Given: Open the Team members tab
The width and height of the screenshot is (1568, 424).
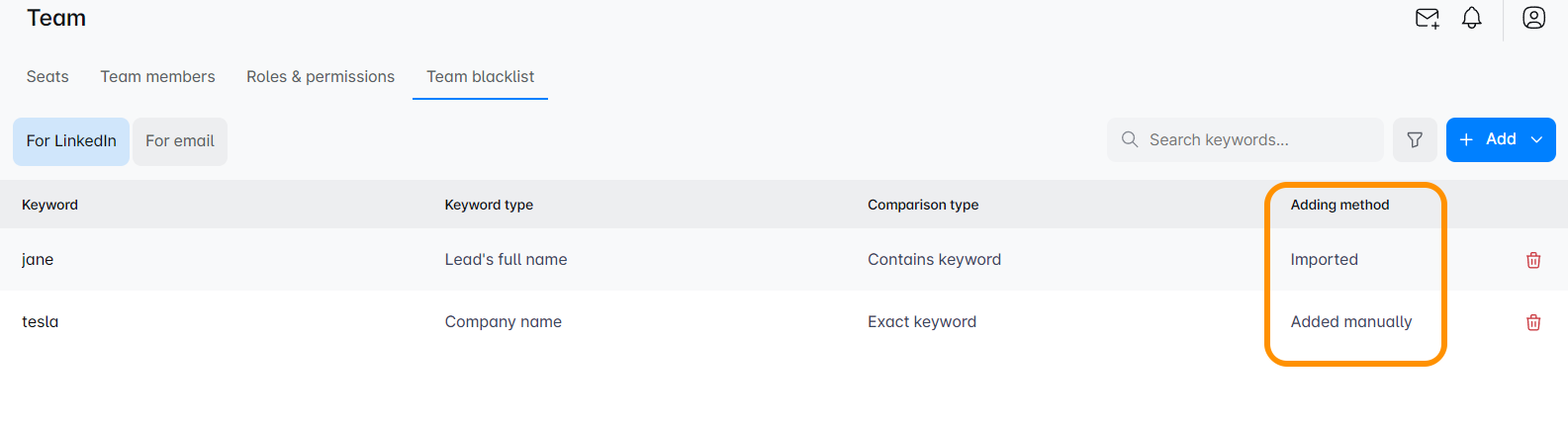Looking at the screenshot, I should coord(157,76).
